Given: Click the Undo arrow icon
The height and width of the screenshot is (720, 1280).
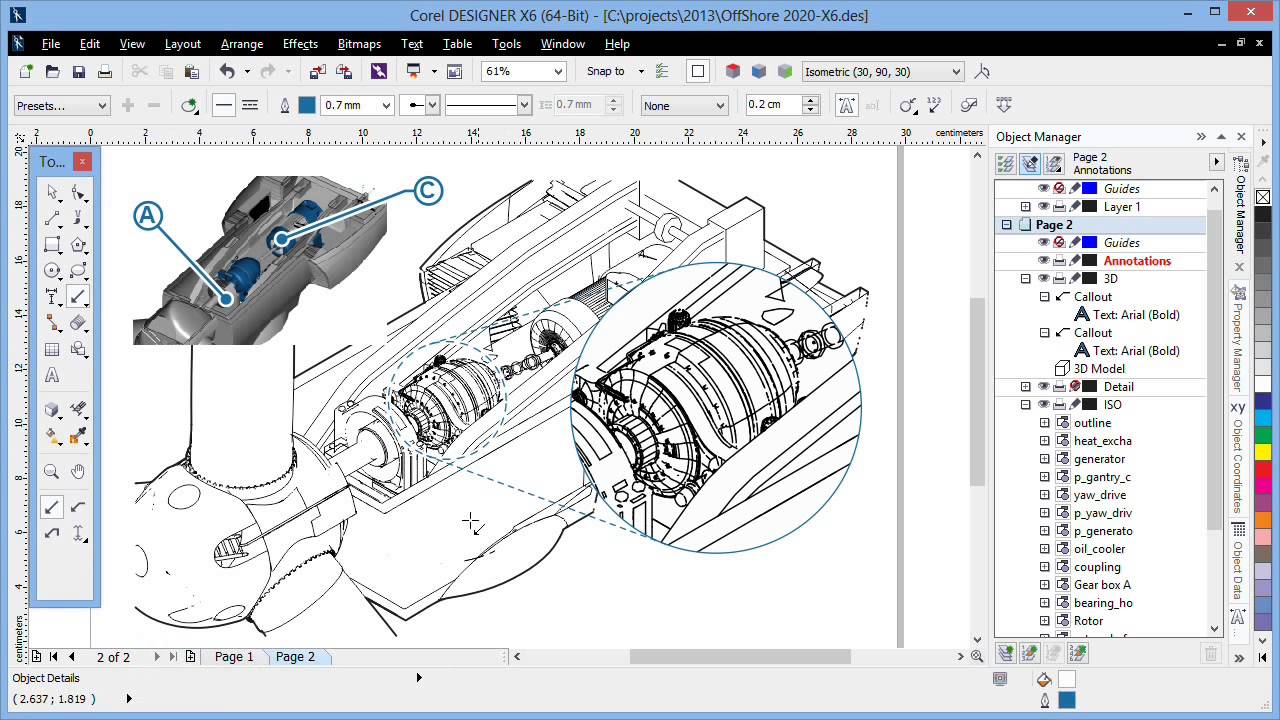Looking at the screenshot, I should 227,71.
